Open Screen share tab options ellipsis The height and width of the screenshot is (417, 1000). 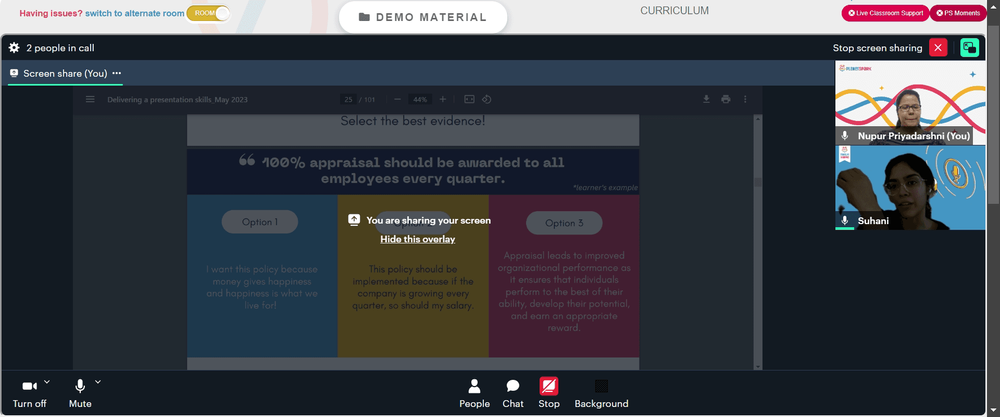[x=117, y=73]
